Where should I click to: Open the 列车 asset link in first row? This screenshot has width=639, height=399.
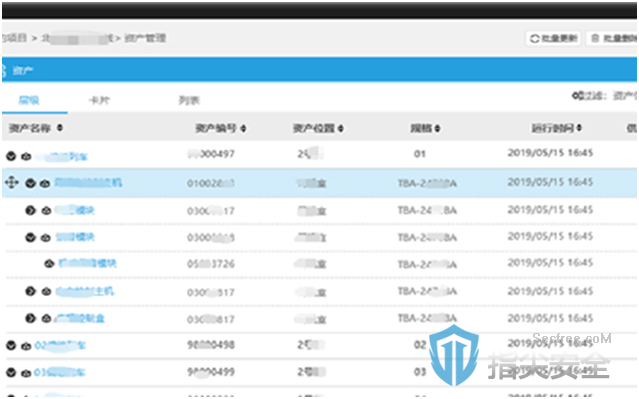[61, 156]
